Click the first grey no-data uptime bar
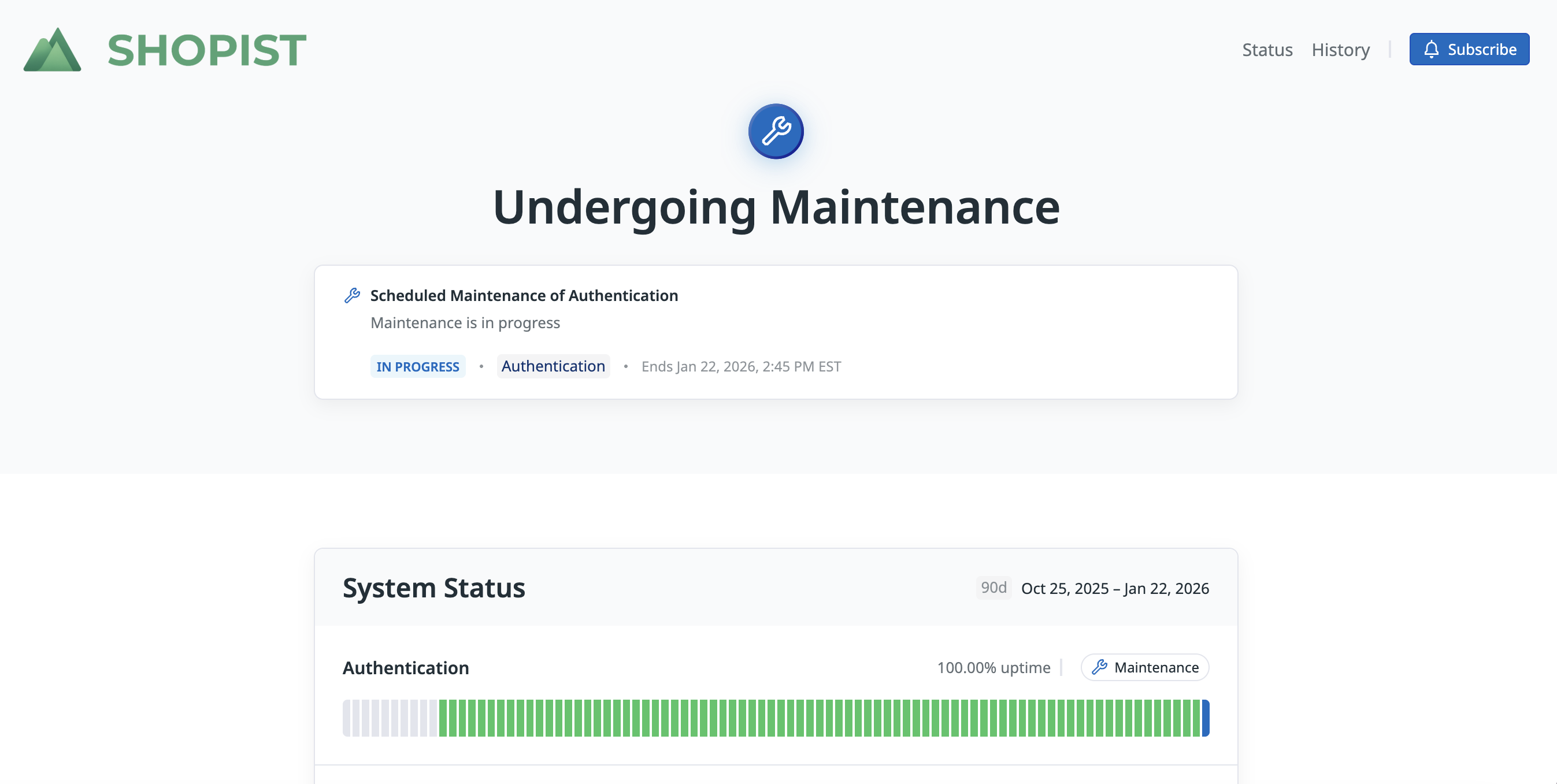The width and height of the screenshot is (1557, 784). click(x=346, y=718)
